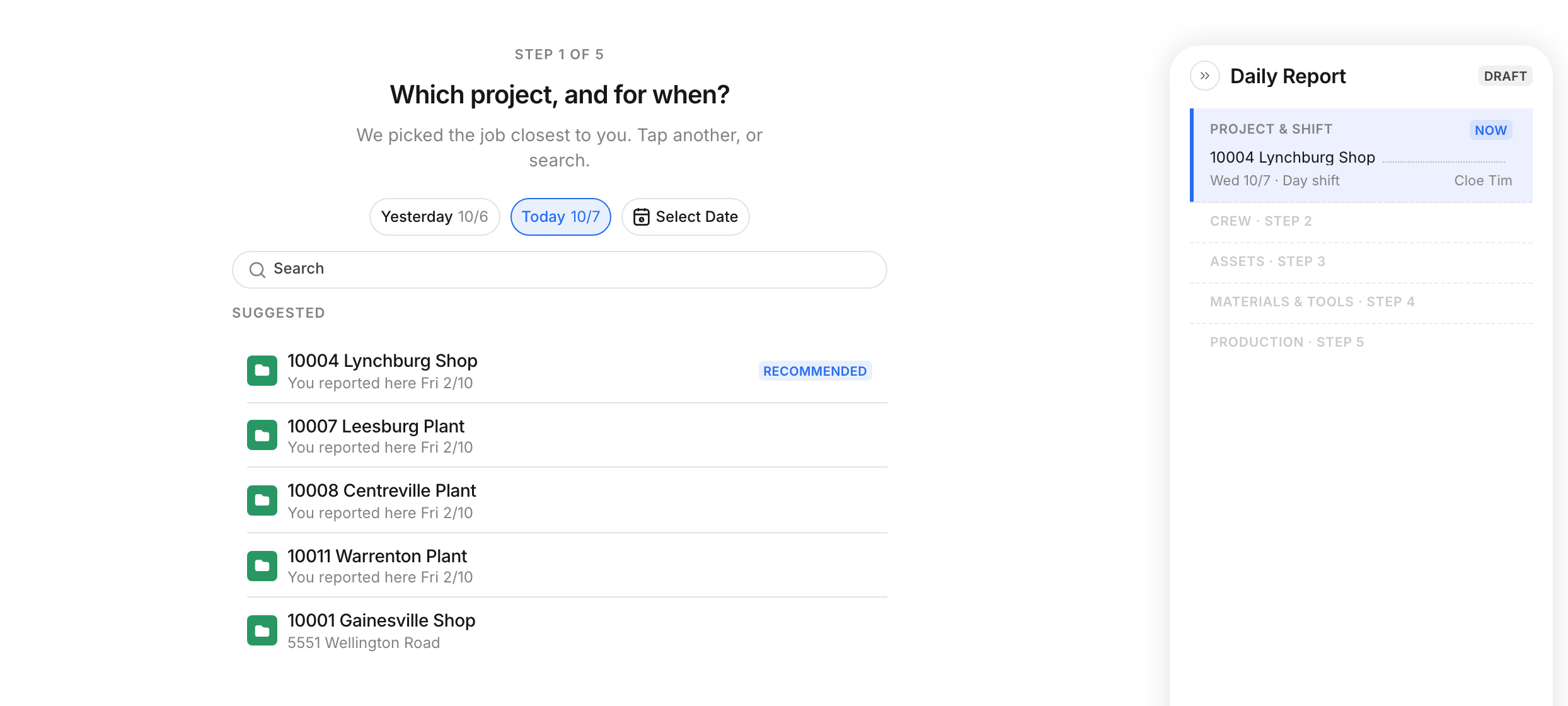Click the Gainesville Shop green folder icon
1568x706 pixels.
pyautogui.click(x=262, y=630)
